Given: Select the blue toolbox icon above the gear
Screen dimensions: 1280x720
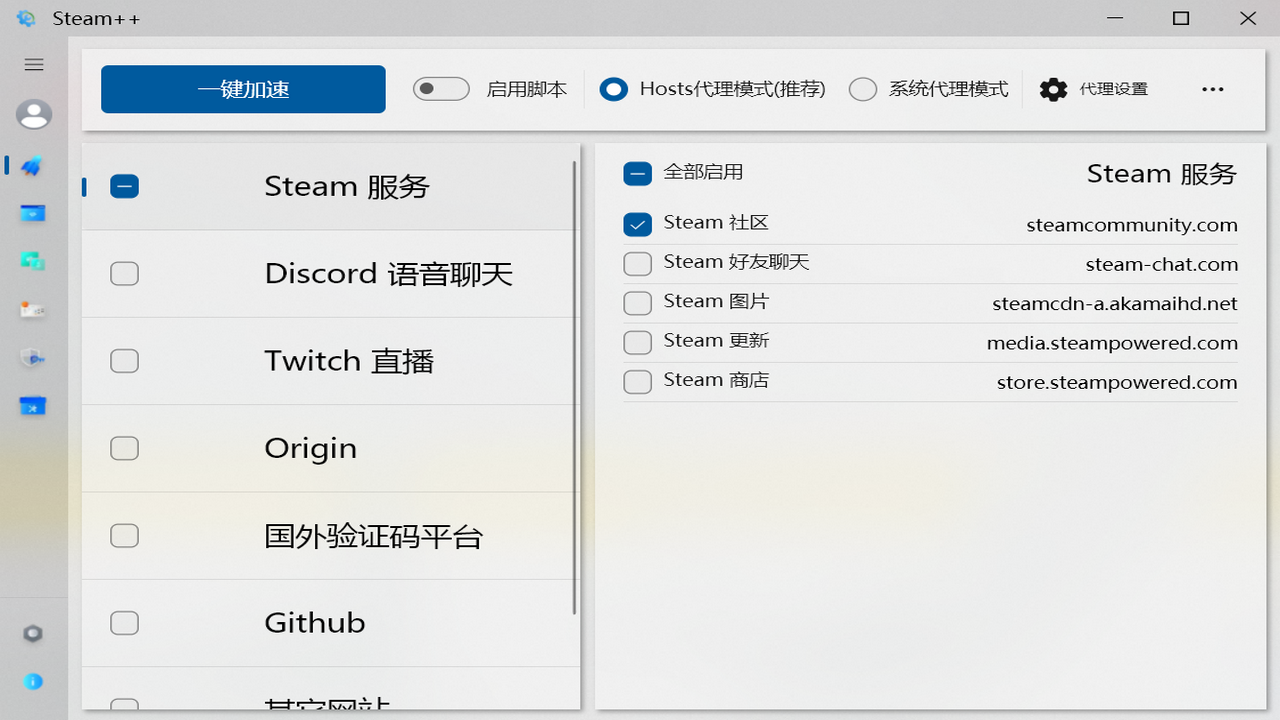Looking at the screenshot, I should [x=33, y=406].
